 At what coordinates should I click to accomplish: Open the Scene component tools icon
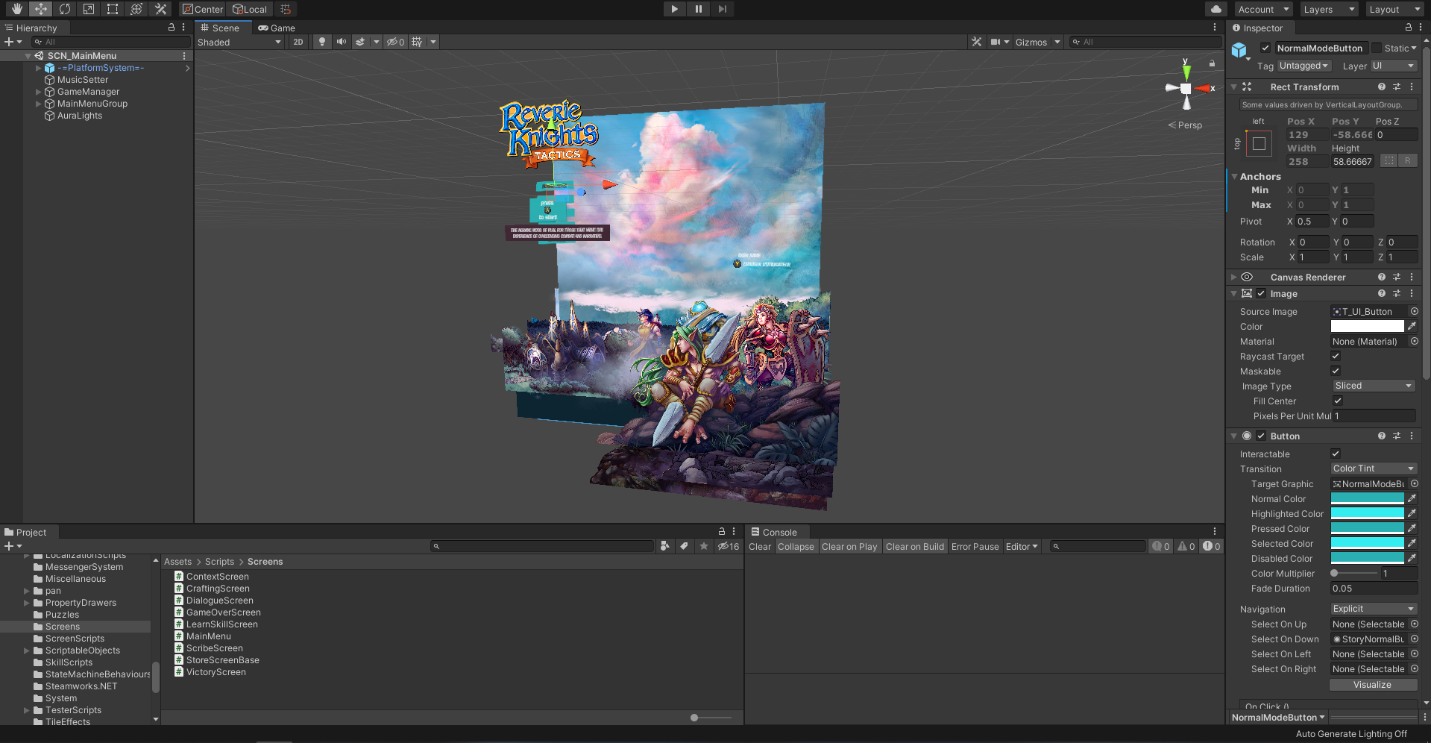click(977, 42)
